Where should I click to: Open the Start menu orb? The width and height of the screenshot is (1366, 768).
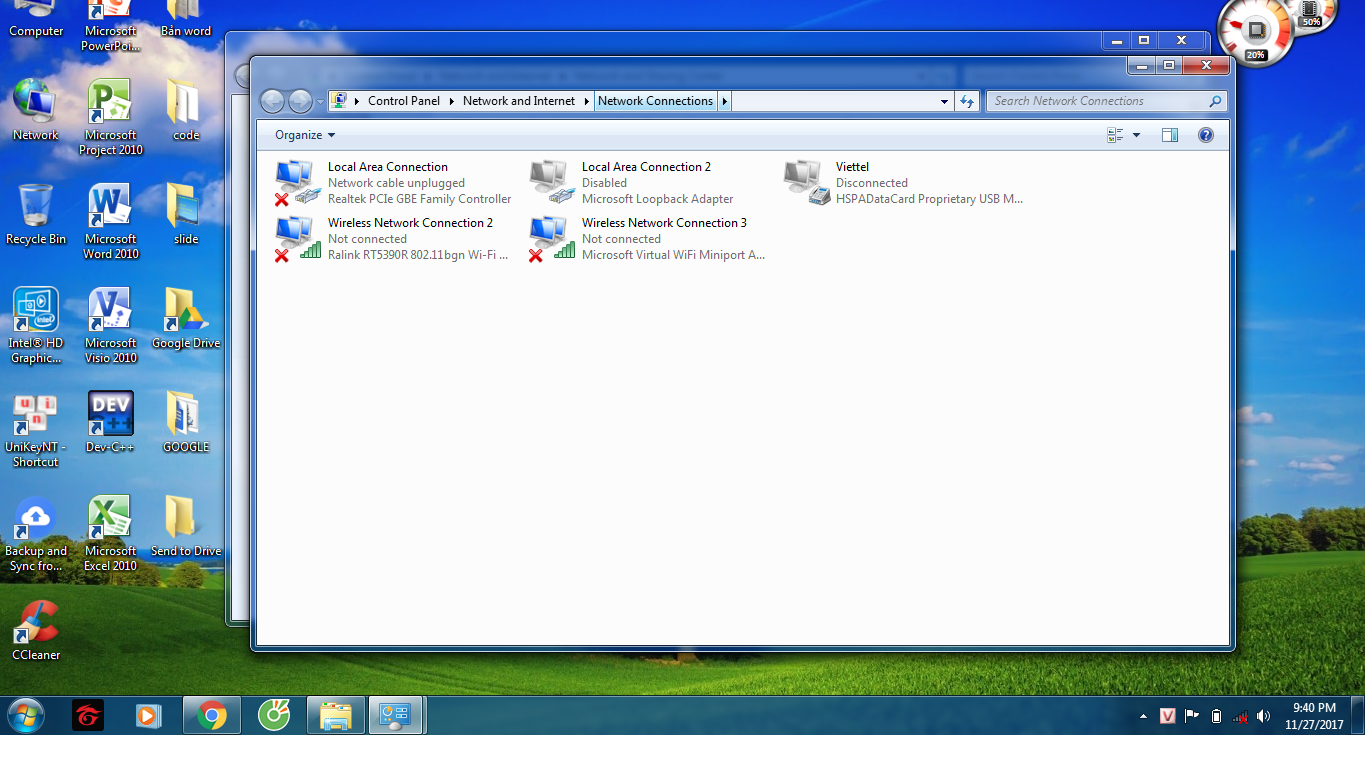[25, 715]
